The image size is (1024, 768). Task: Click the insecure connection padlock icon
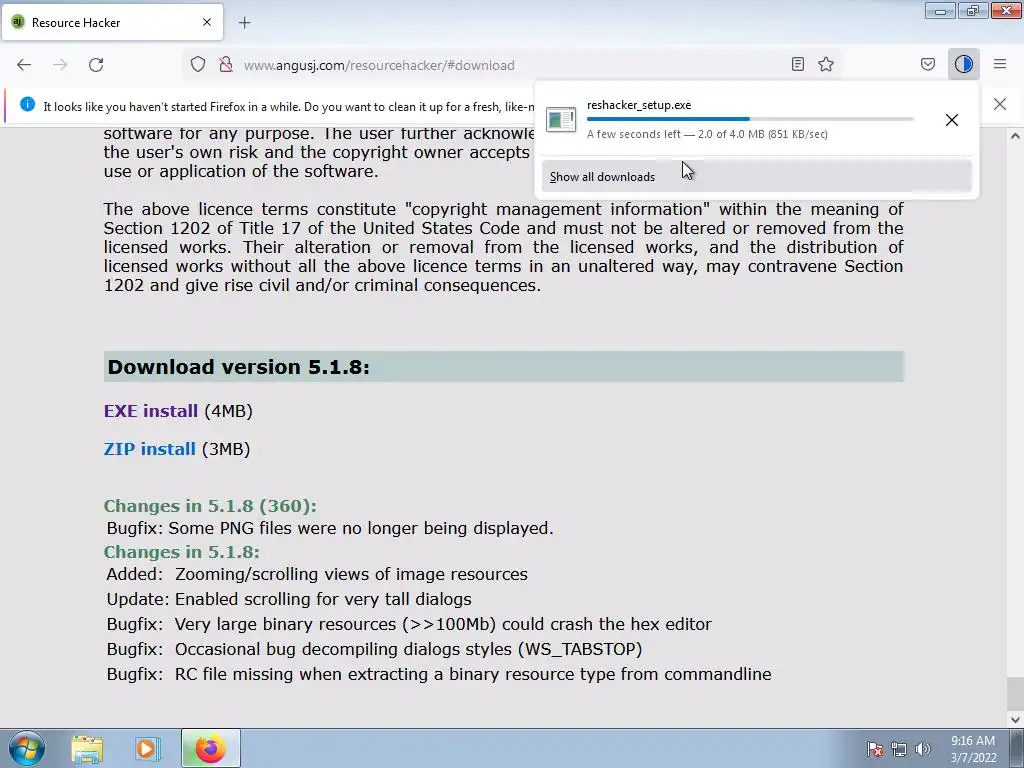[226, 65]
